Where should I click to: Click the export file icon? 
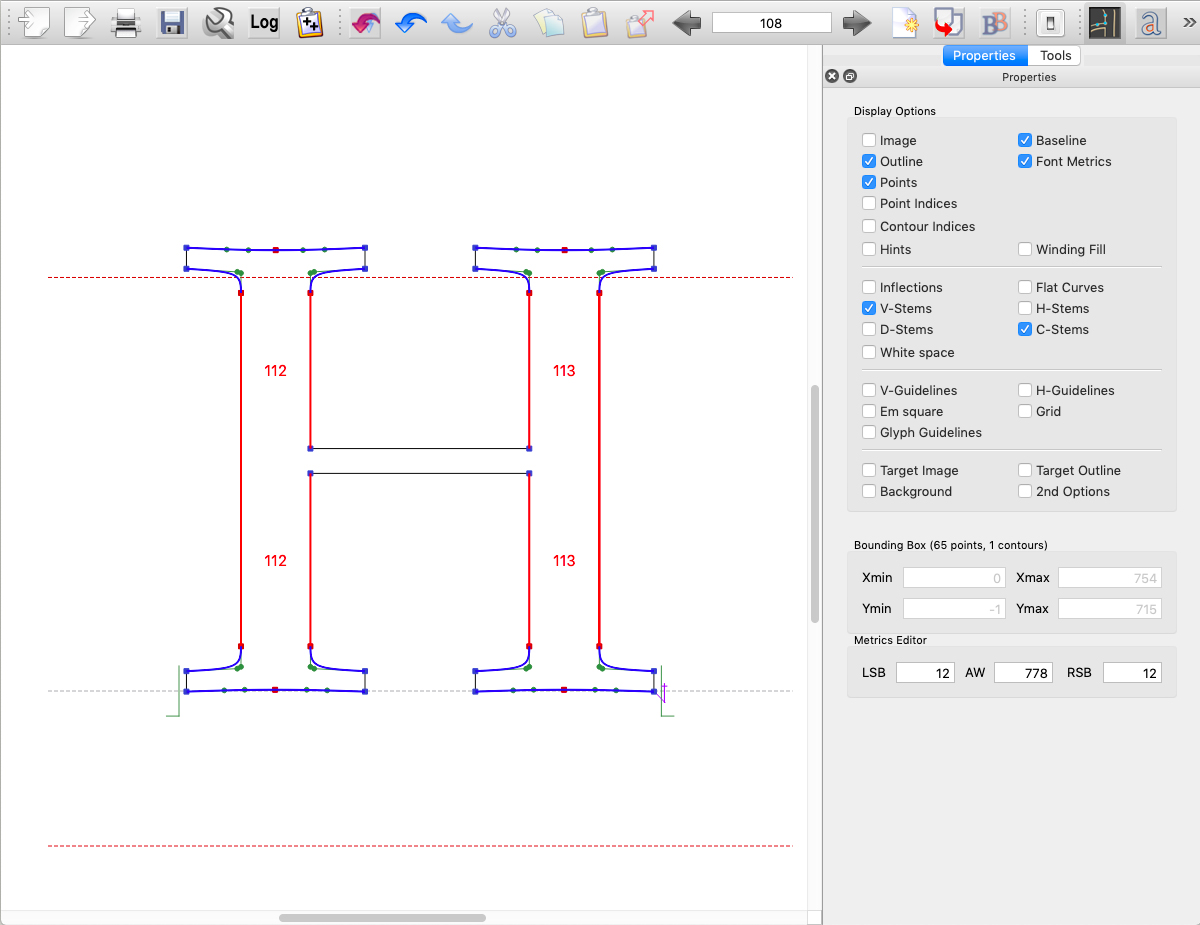79,22
